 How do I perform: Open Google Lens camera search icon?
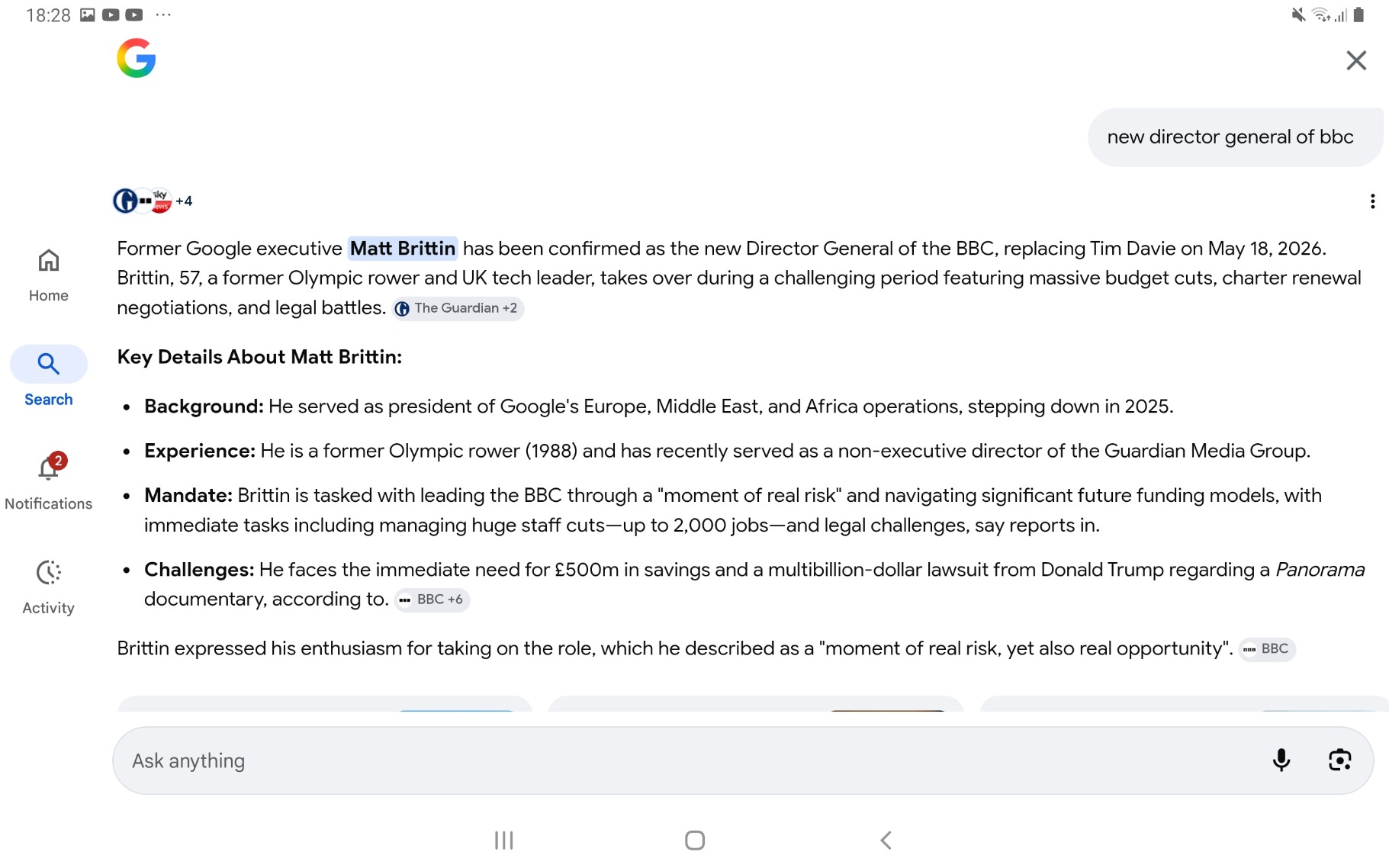click(1339, 760)
